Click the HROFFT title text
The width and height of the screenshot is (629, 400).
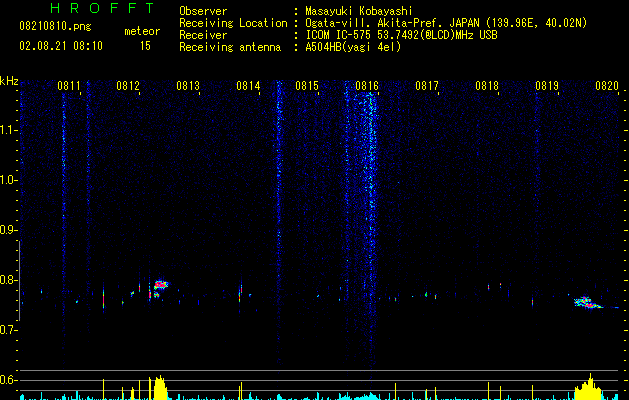click(103, 8)
